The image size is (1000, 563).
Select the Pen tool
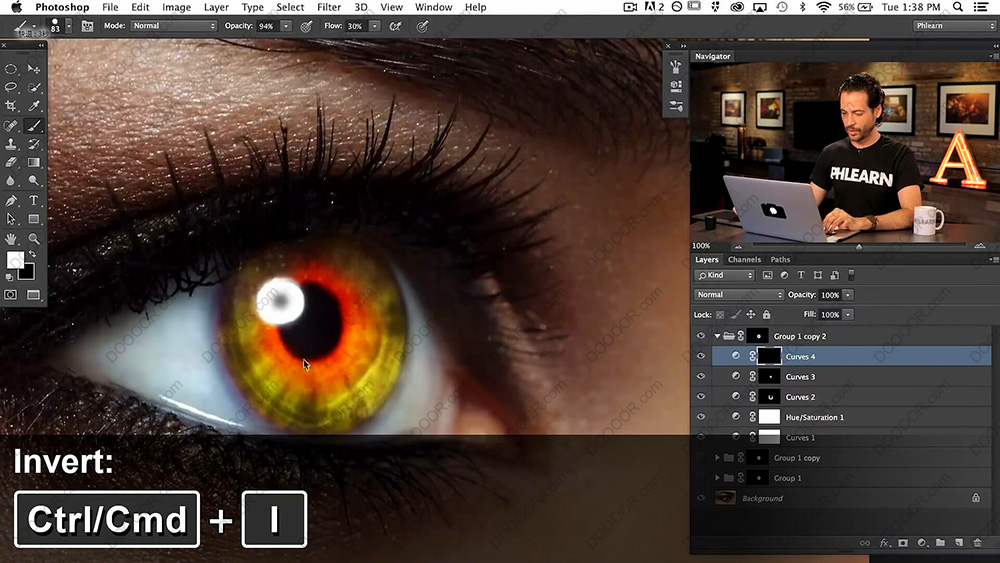11,200
